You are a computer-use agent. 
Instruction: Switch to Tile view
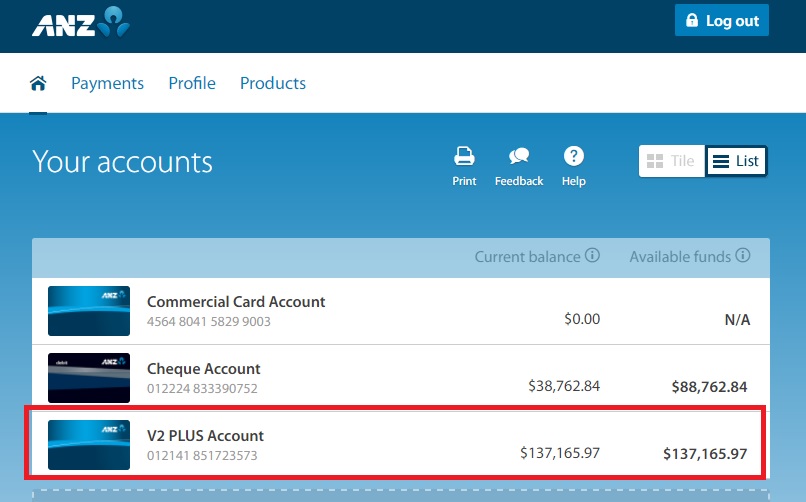[671, 161]
